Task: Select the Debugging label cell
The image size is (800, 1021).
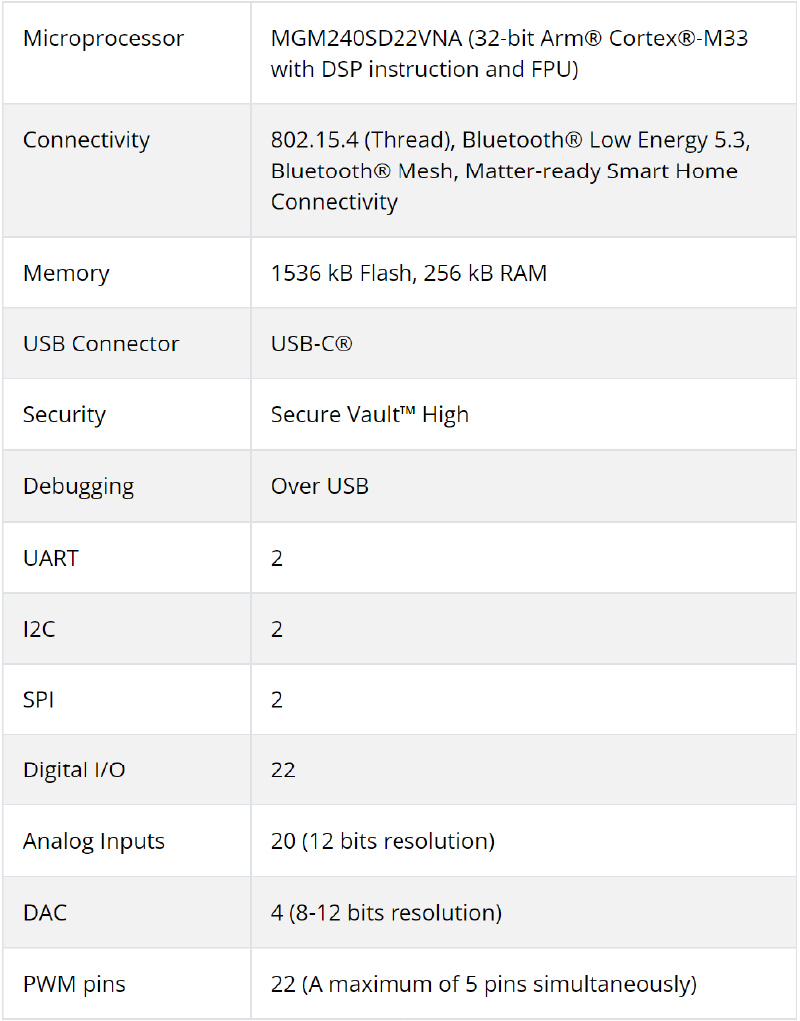Action: click(78, 487)
